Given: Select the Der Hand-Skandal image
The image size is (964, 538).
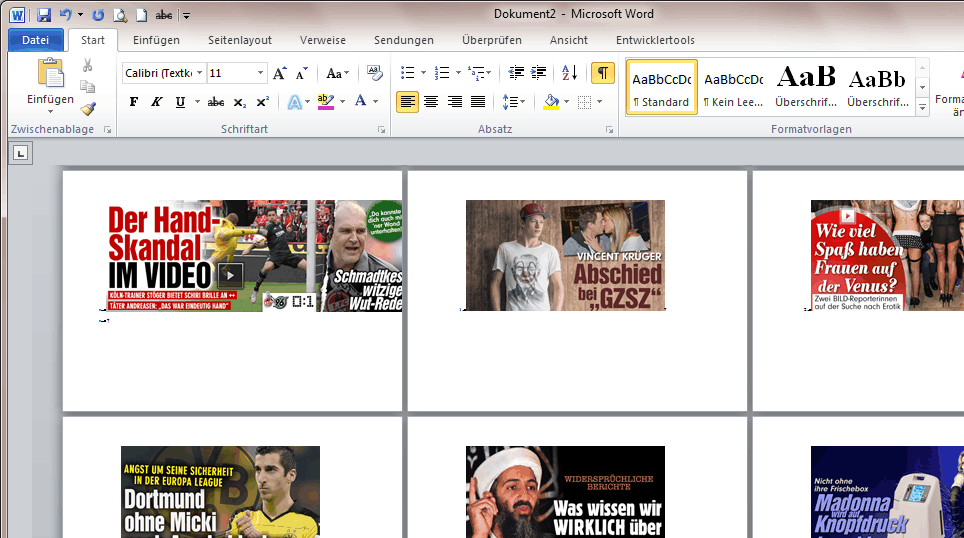Looking at the screenshot, I should coord(255,256).
